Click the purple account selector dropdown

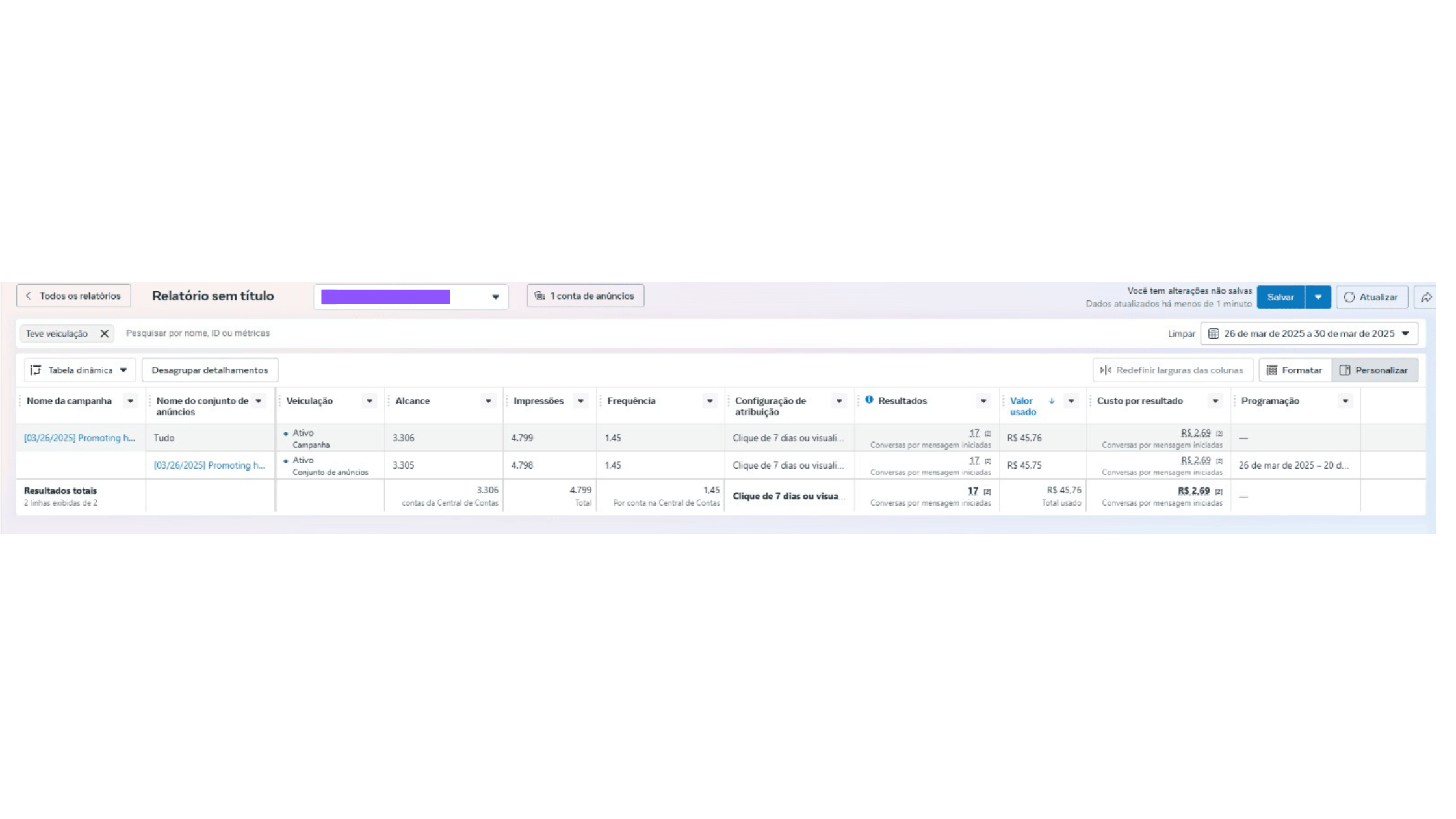coord(410,297)
